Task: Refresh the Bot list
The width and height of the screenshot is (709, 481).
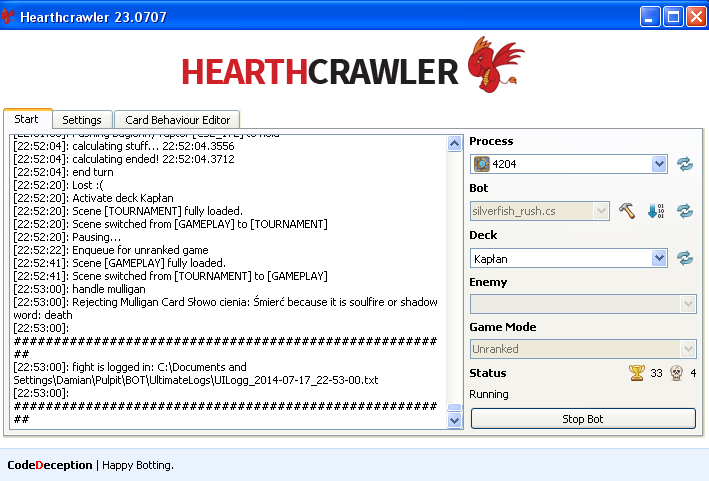Action: coord(685,211)
